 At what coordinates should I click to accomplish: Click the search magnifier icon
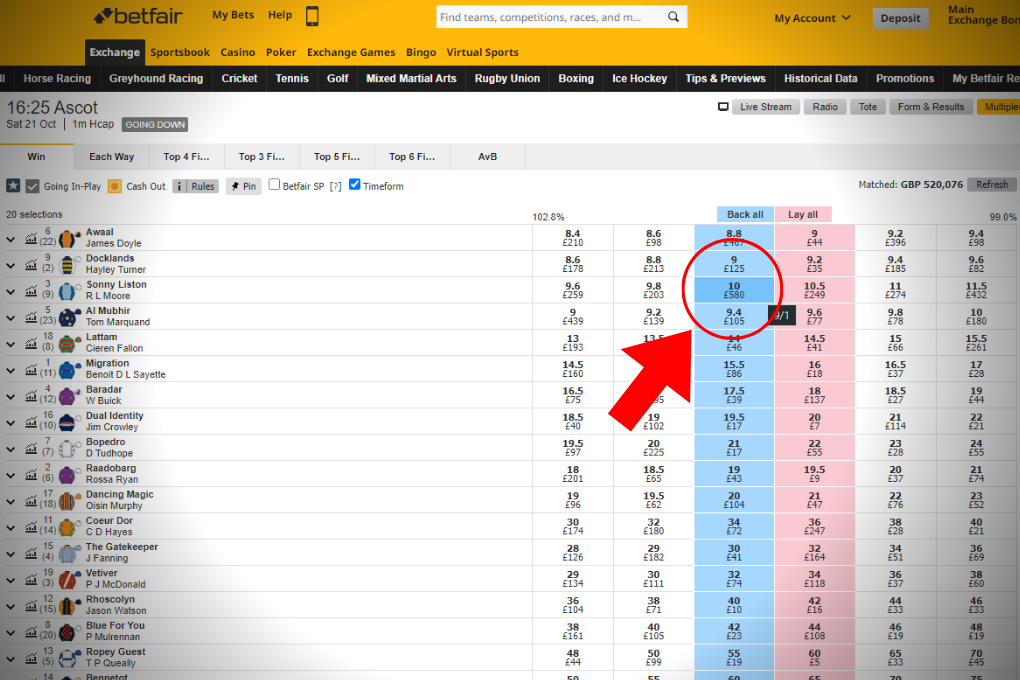673,16
